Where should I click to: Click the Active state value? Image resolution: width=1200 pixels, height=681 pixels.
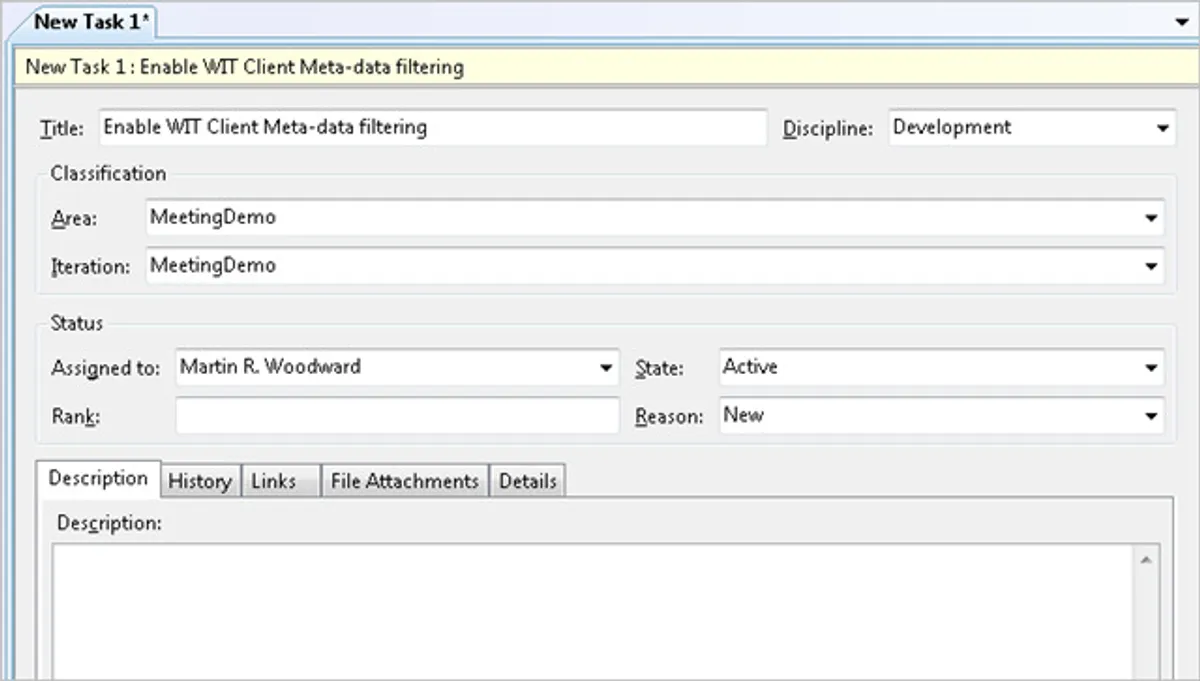[750, 367]
